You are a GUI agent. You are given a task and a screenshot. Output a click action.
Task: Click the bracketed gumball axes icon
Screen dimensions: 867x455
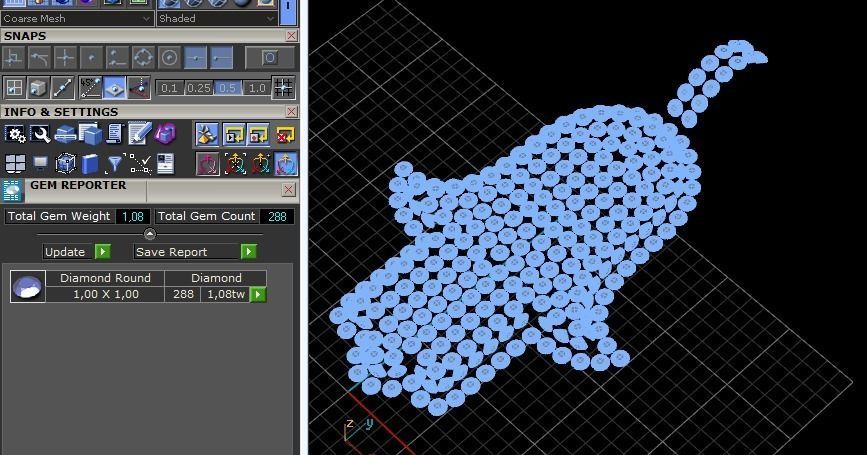coord(234,164)
